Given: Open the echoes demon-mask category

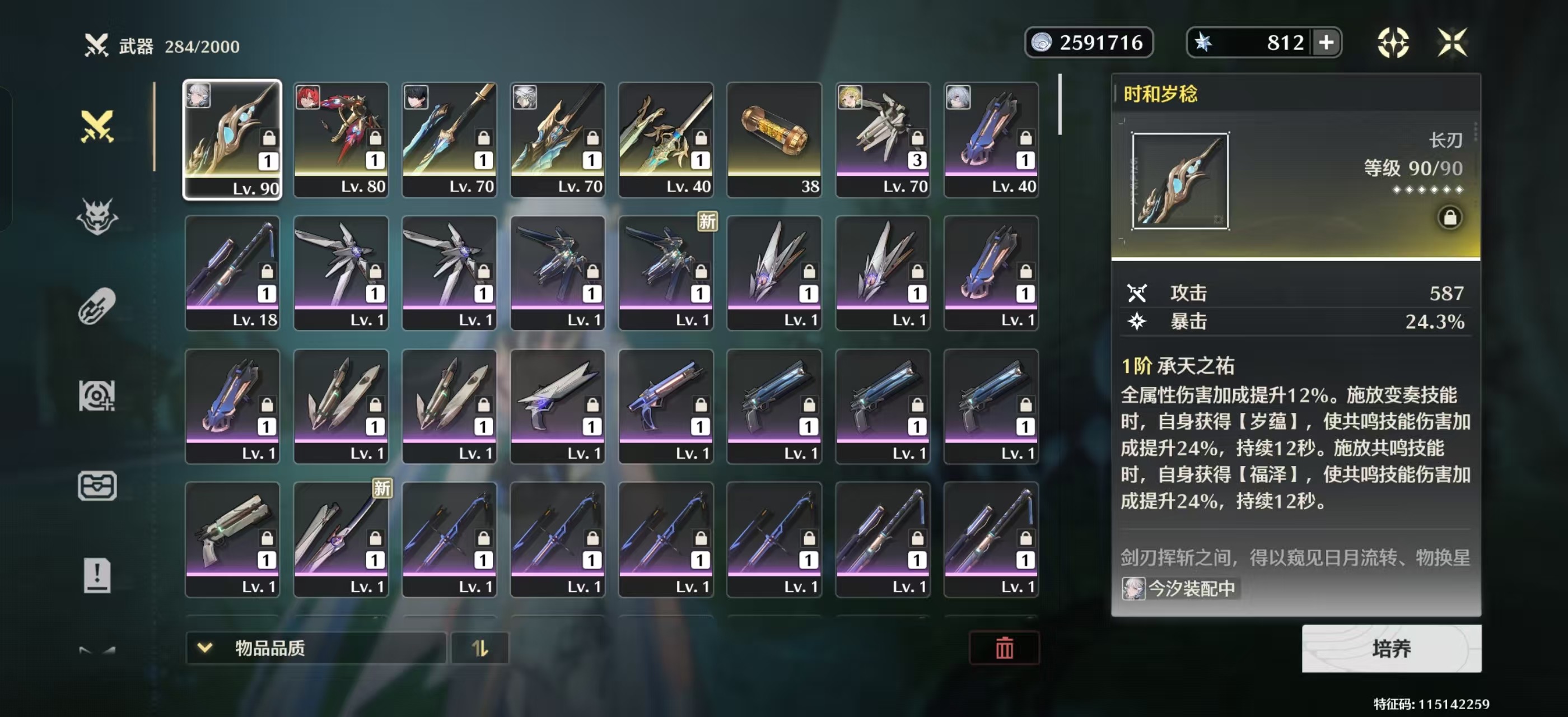Looking at the screenshot, I should 97,216.
